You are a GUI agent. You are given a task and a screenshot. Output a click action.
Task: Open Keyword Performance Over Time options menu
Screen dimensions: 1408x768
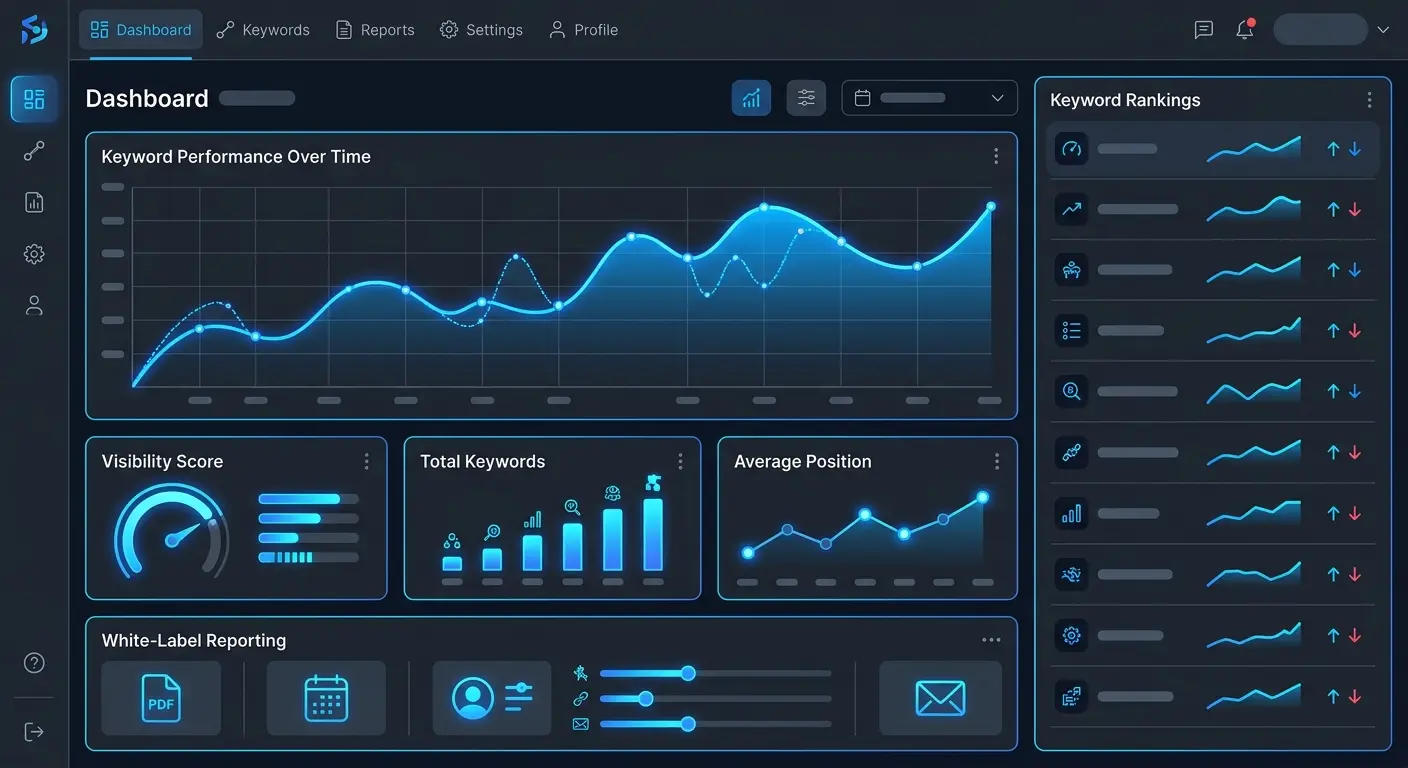(996, 156)
